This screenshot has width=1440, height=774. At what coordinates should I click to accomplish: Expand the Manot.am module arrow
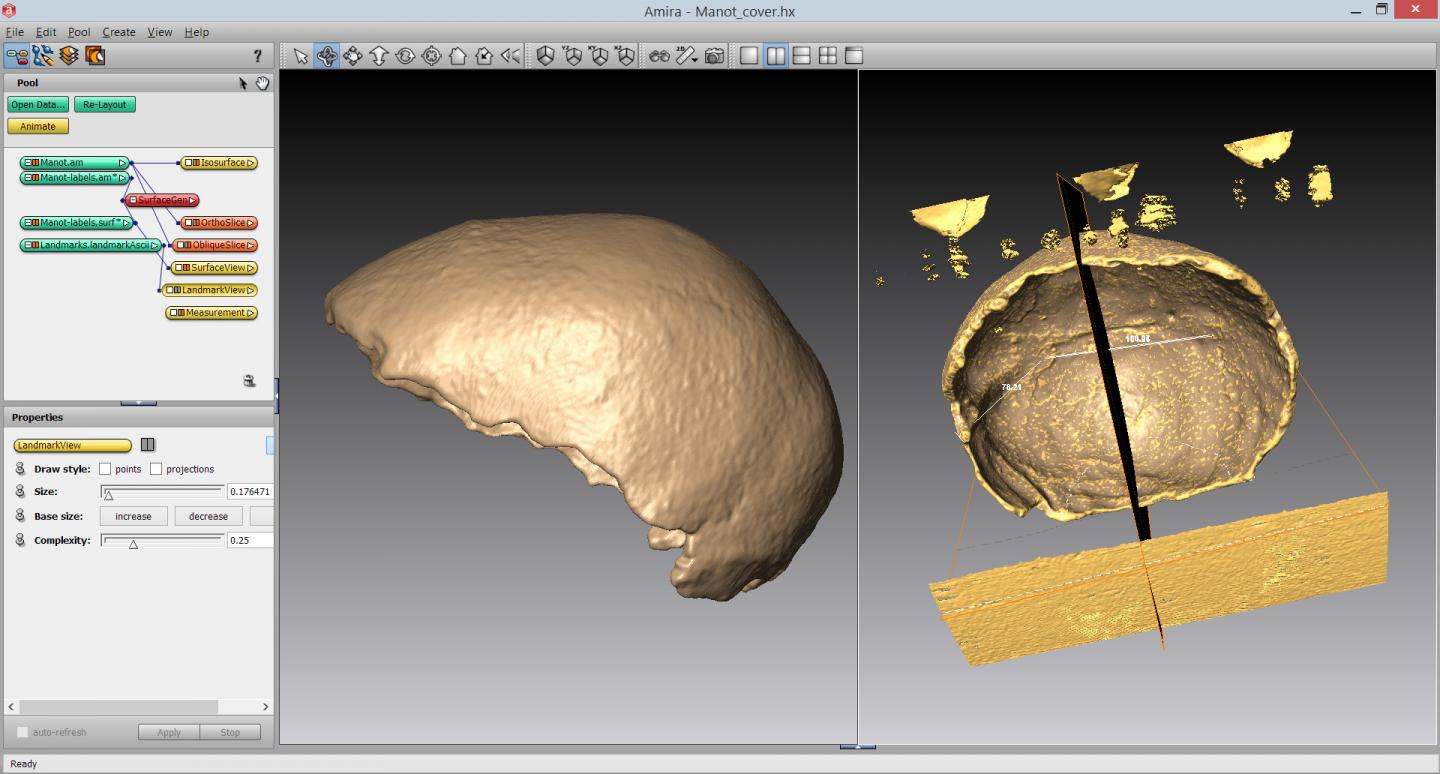[123, 163]
